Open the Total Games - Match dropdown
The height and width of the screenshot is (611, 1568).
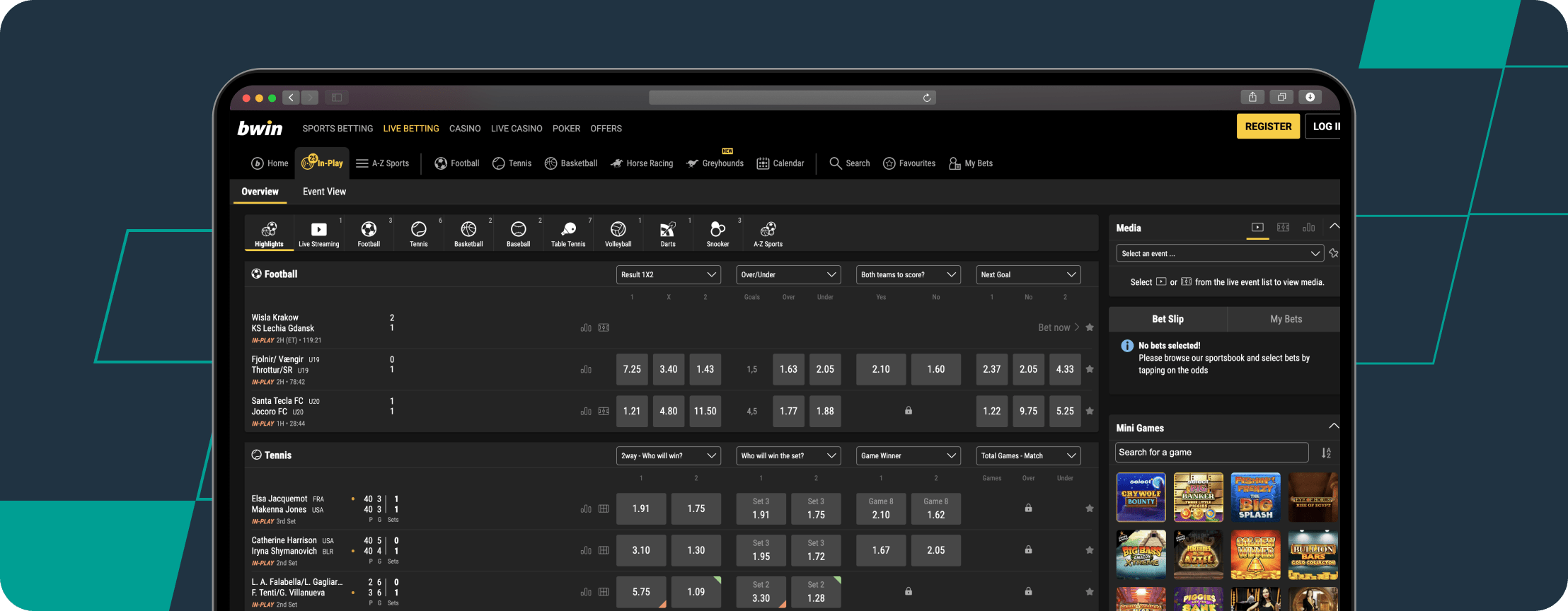(1028, 455)
